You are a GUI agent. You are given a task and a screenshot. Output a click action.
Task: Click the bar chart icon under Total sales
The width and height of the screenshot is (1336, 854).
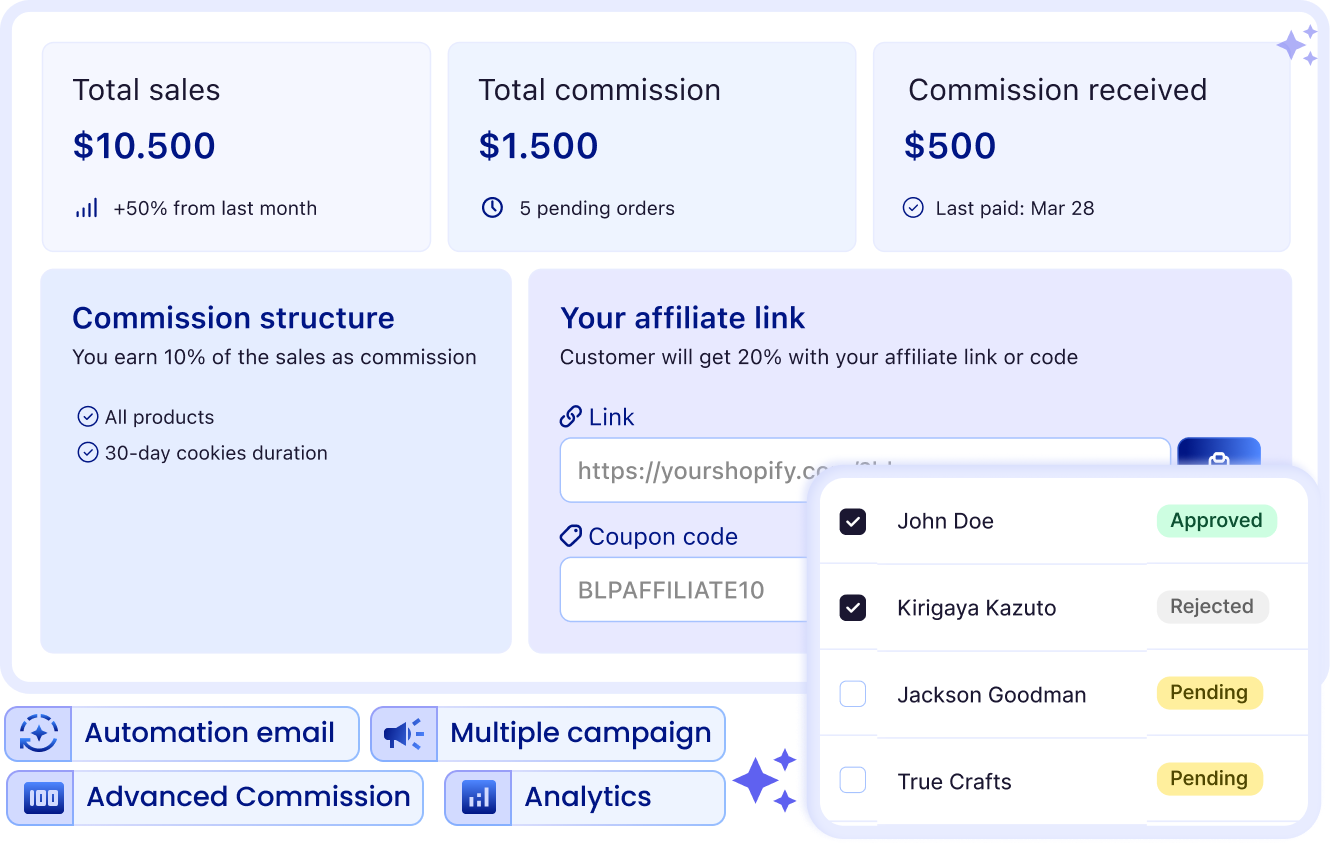tap(87, 208)
